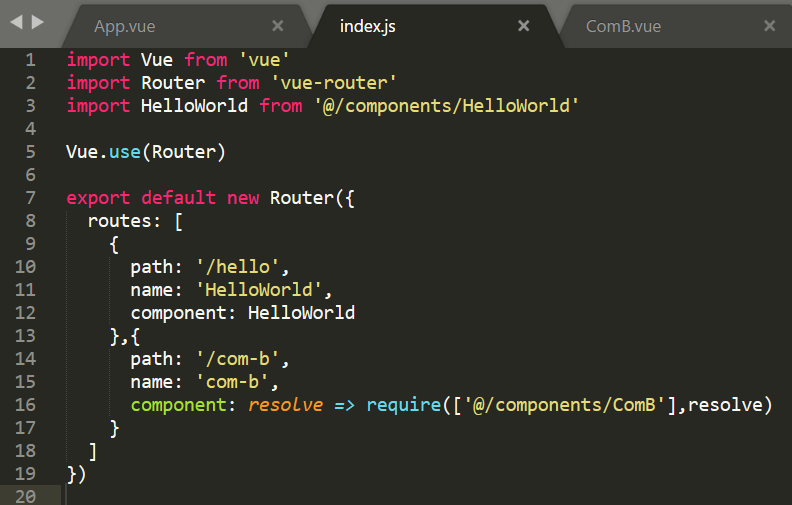Click the 'vue' string on line 1
This screenshot has width=792, height=505.
coord(264,60)
